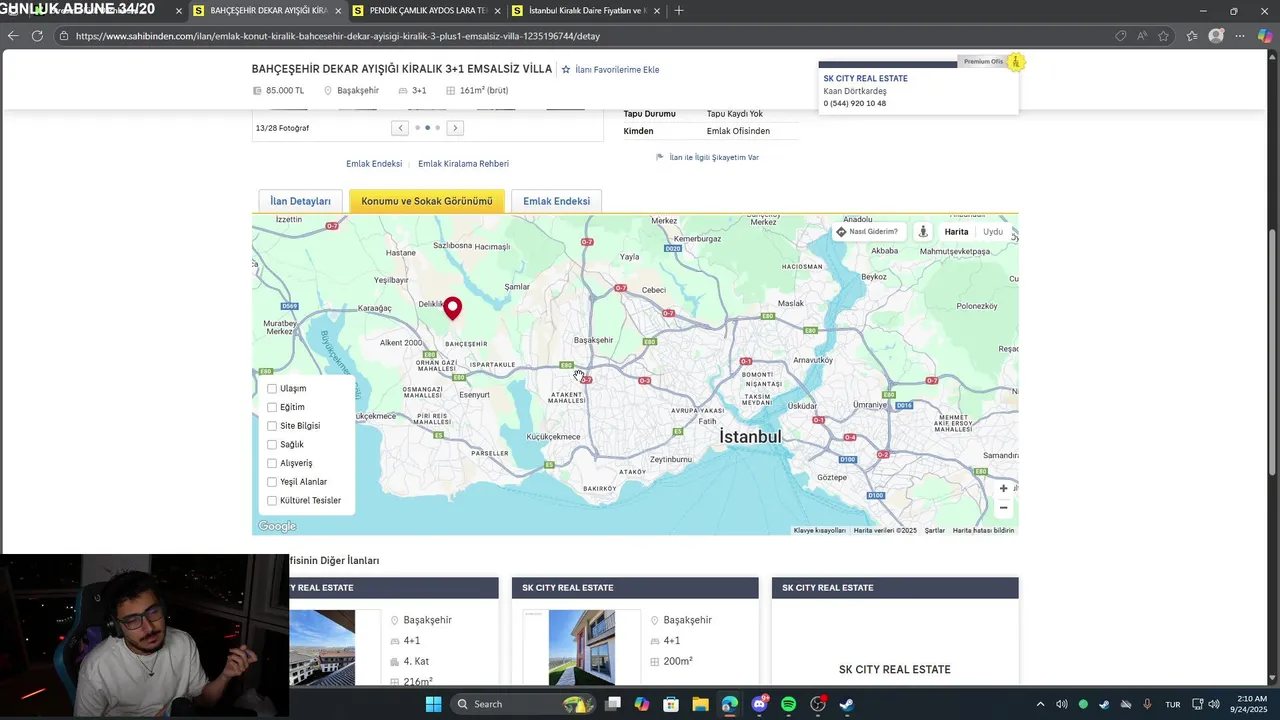Check the Yeşil Alanlar map layer
Image resolution: width=1280 pixels, height=720 pixels.
pyautogui.click(x=272, y=482)
